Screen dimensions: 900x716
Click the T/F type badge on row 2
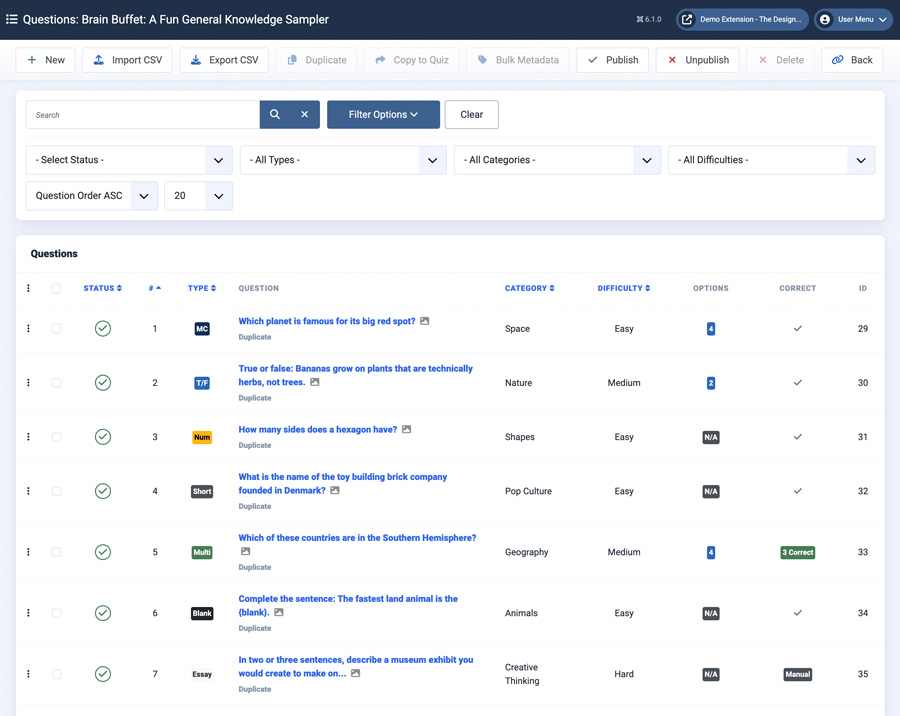[202, 383]
